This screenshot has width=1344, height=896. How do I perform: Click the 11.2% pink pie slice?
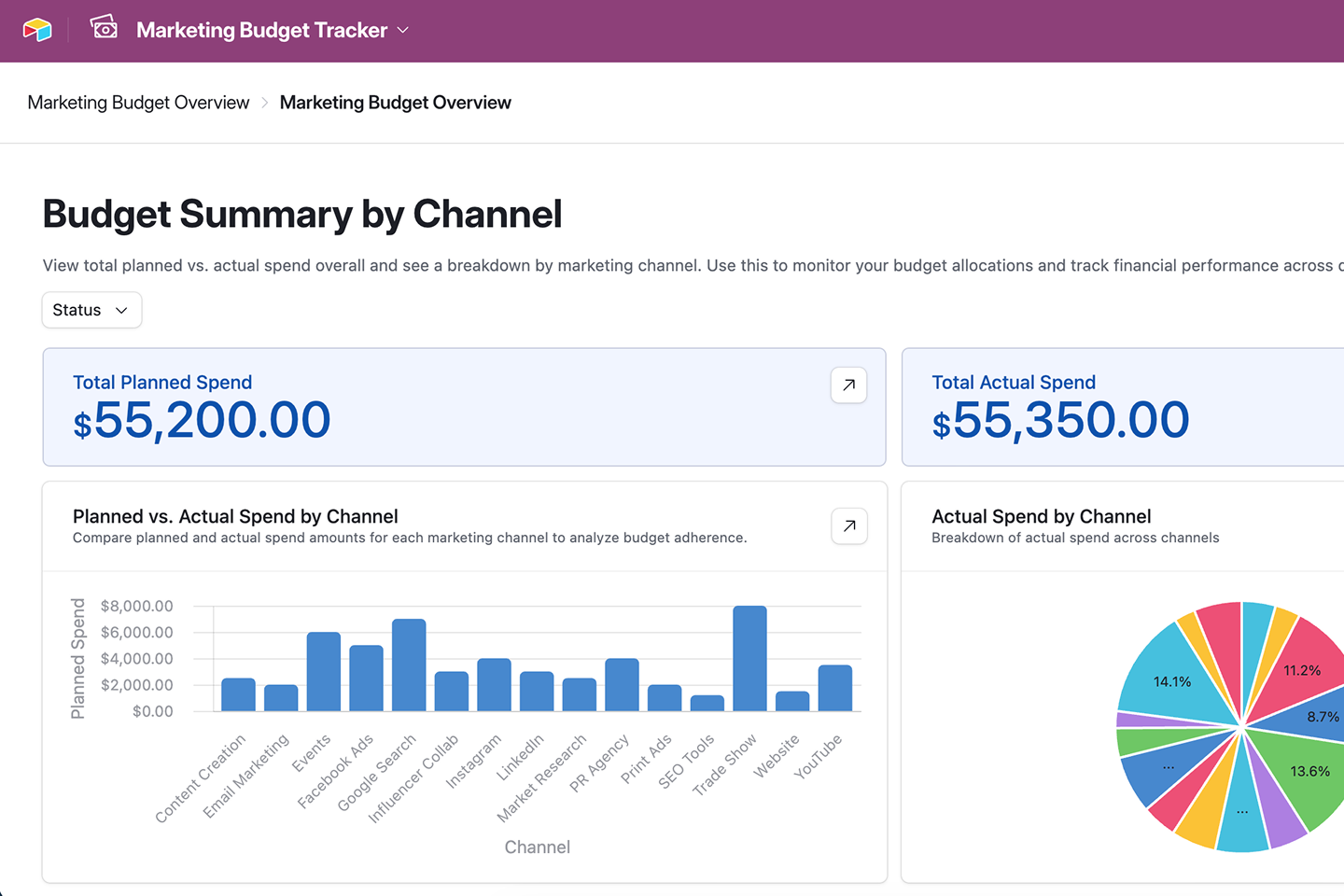(x=1302, y=670)
